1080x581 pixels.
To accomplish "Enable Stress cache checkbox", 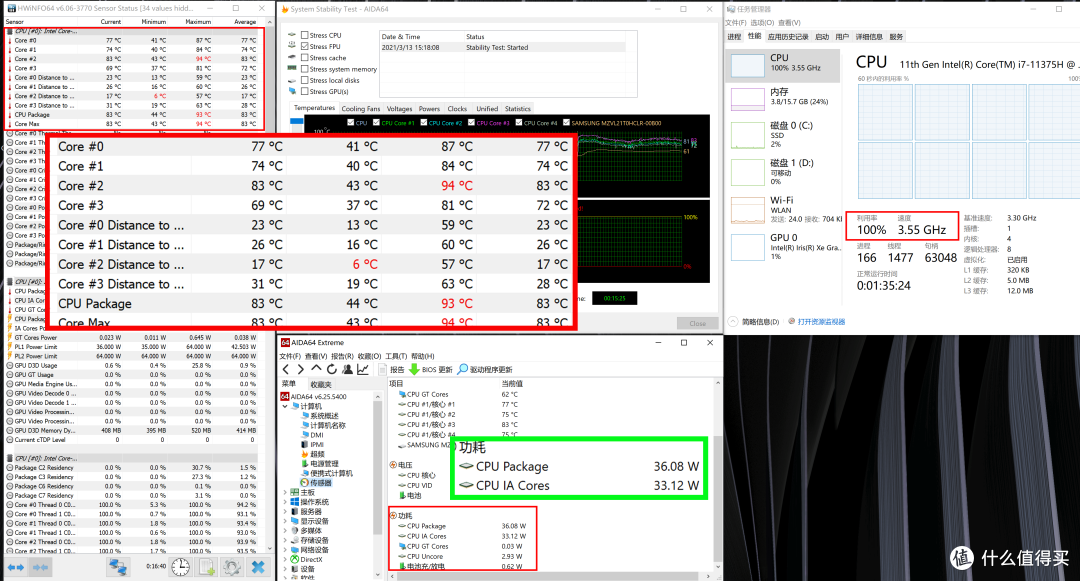I will tap(304, 58).
